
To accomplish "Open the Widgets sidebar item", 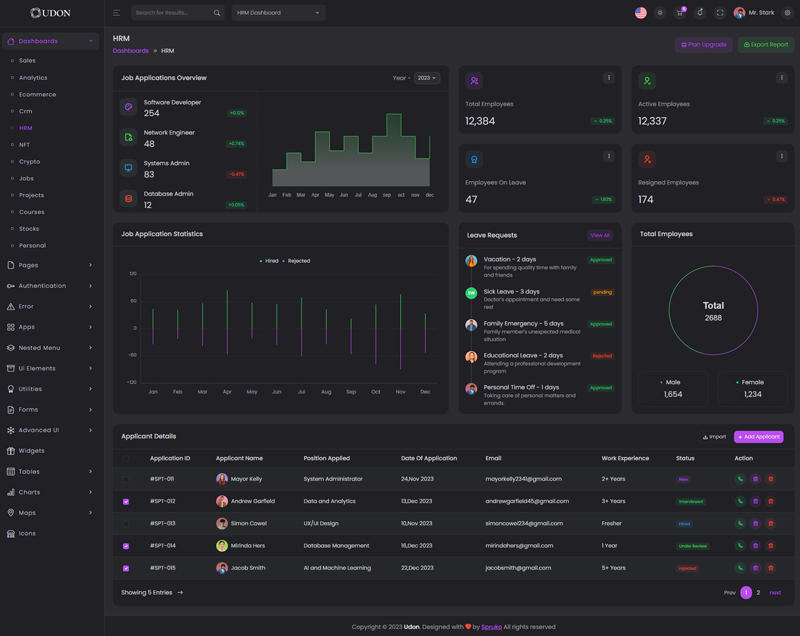I will pos(32,451).
